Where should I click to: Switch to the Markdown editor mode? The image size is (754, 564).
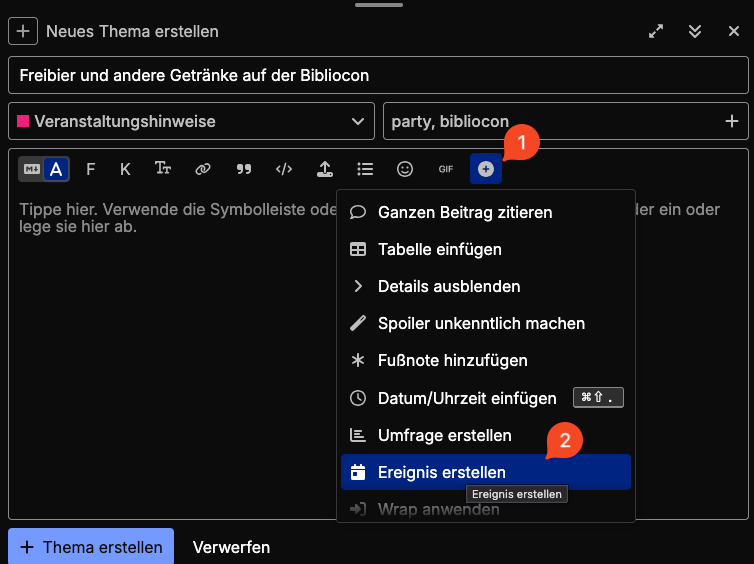coord(31,169)
